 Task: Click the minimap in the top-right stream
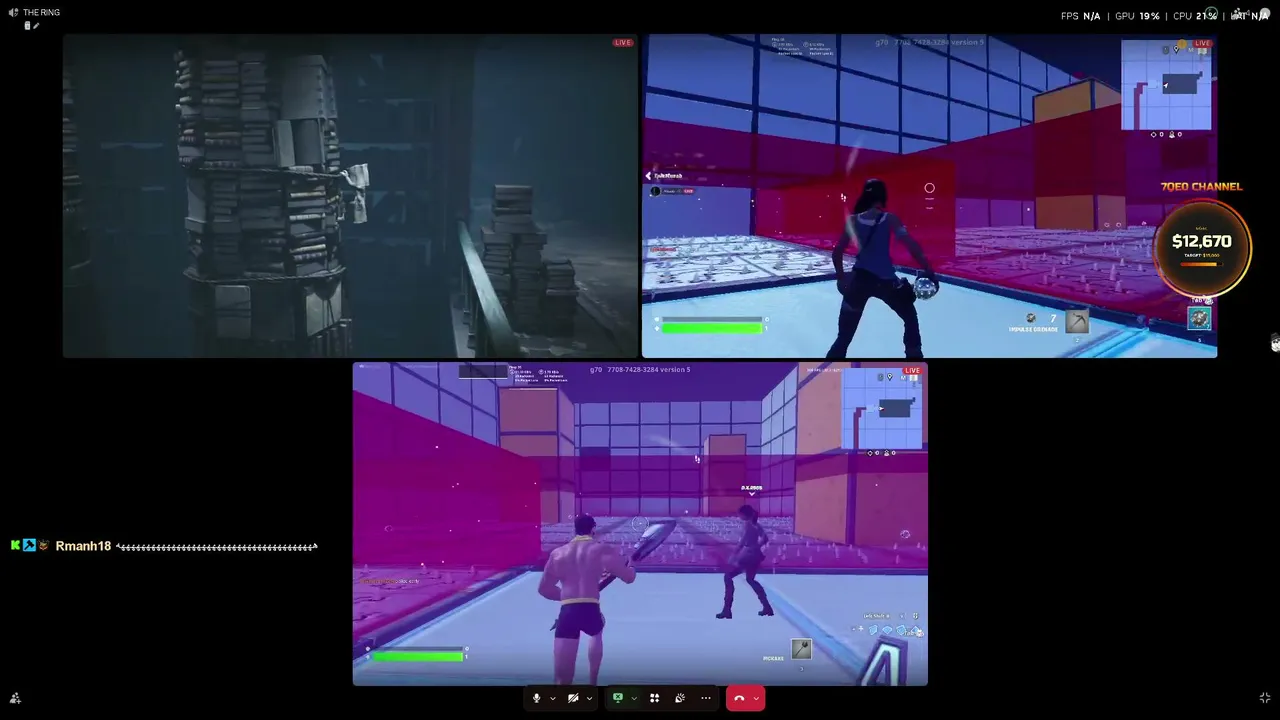pyautogui.click(x=1166, y=85)
